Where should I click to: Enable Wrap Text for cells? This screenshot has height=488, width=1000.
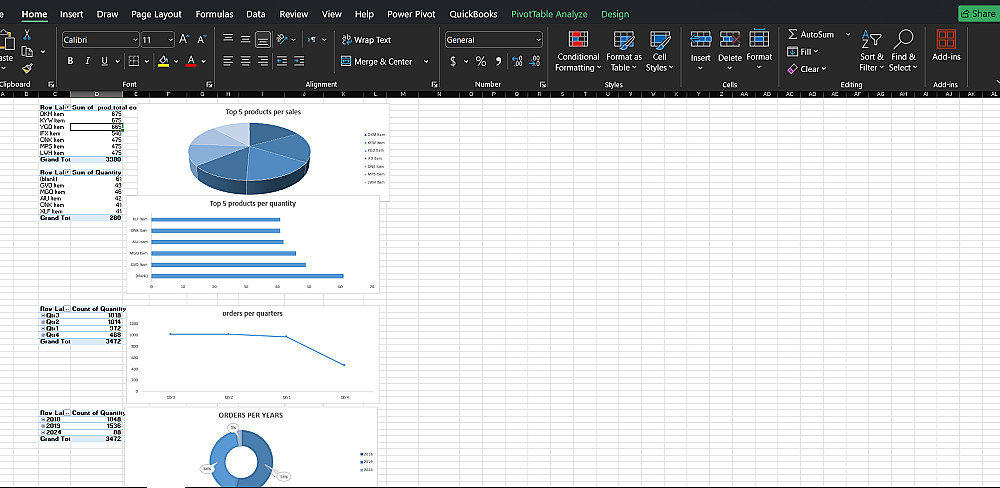[366, 40]
